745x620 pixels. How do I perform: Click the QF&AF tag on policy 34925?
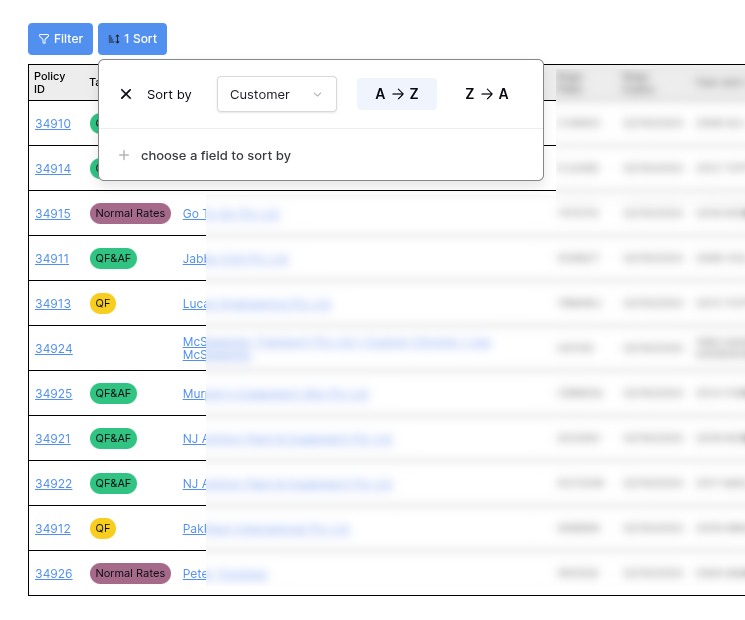point(113,393)
